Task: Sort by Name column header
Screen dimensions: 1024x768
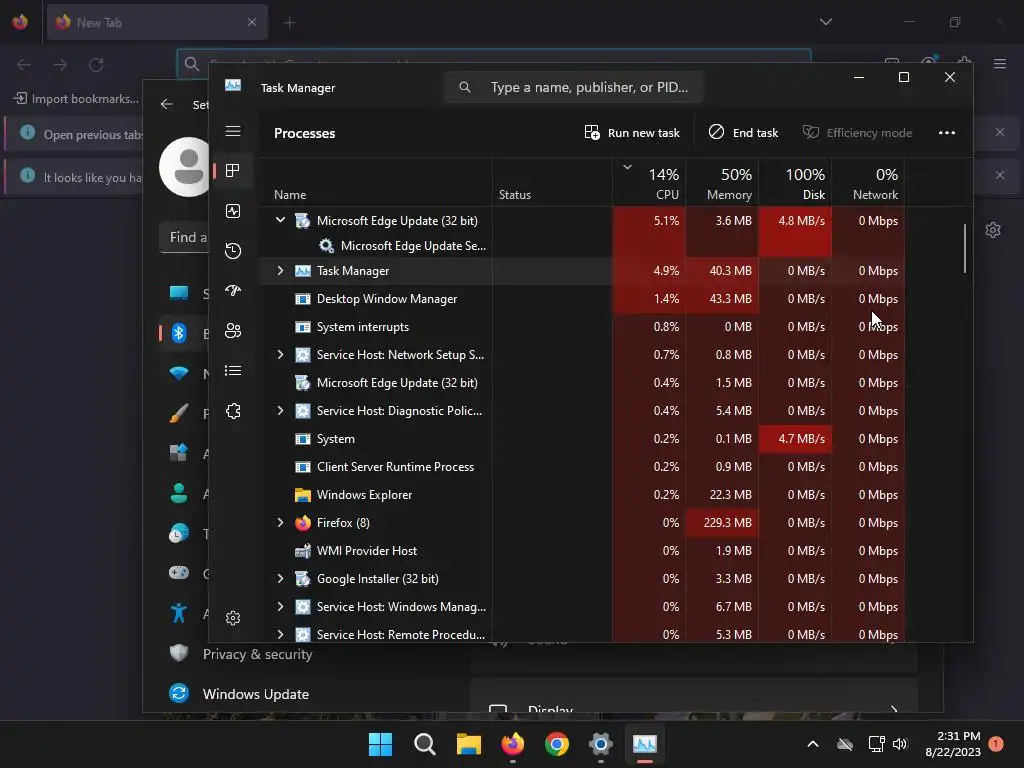Action: (x=376, y=183)
